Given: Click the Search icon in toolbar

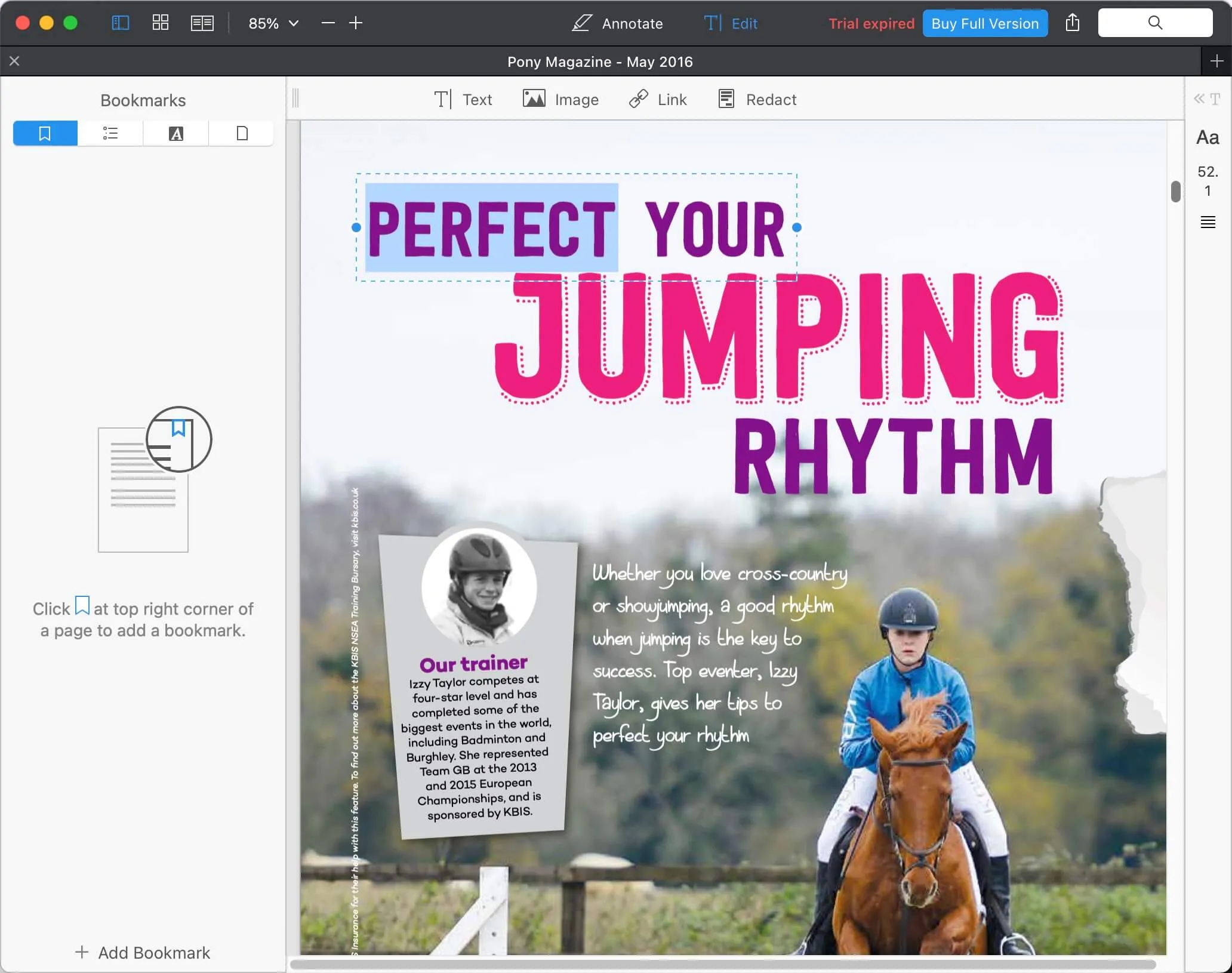Looking at the screenshot, I should pyautogui.click(x=1156, y=22).
